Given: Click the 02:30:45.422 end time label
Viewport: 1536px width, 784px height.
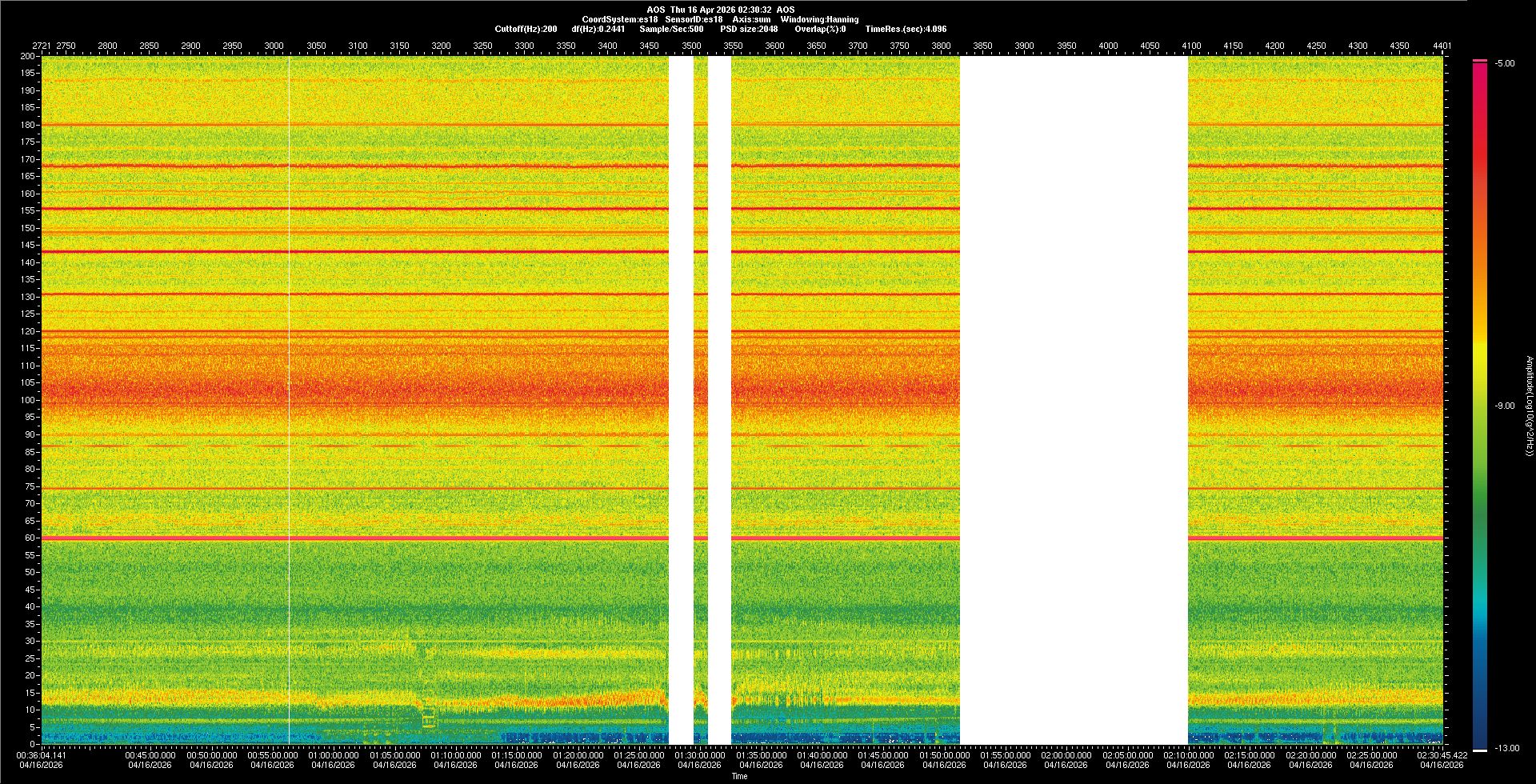Looking at the screenshot, I should tap(1442, 755).
